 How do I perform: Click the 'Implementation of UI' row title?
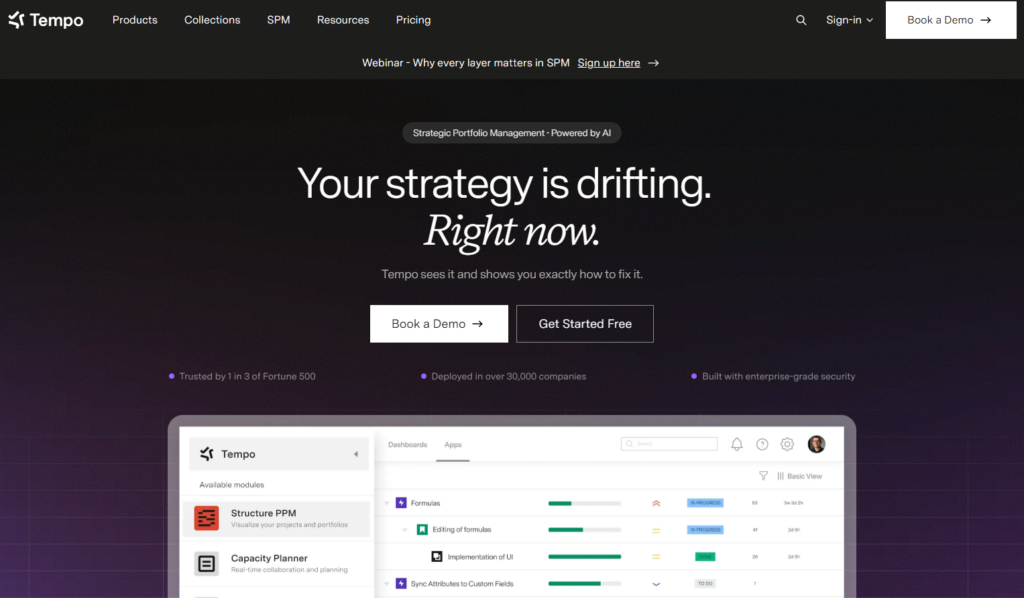click(480, 557)
